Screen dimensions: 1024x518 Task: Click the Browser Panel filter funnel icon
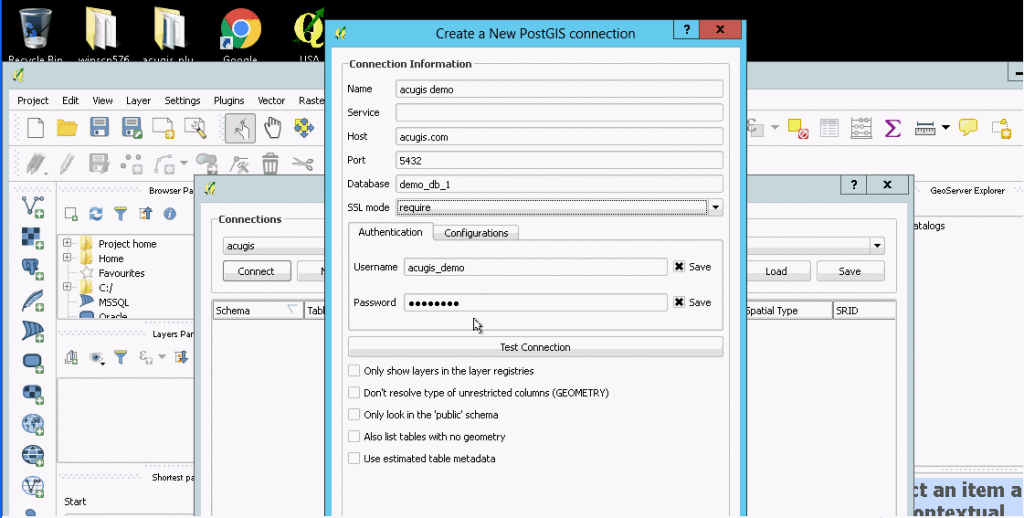coord(121,214)
